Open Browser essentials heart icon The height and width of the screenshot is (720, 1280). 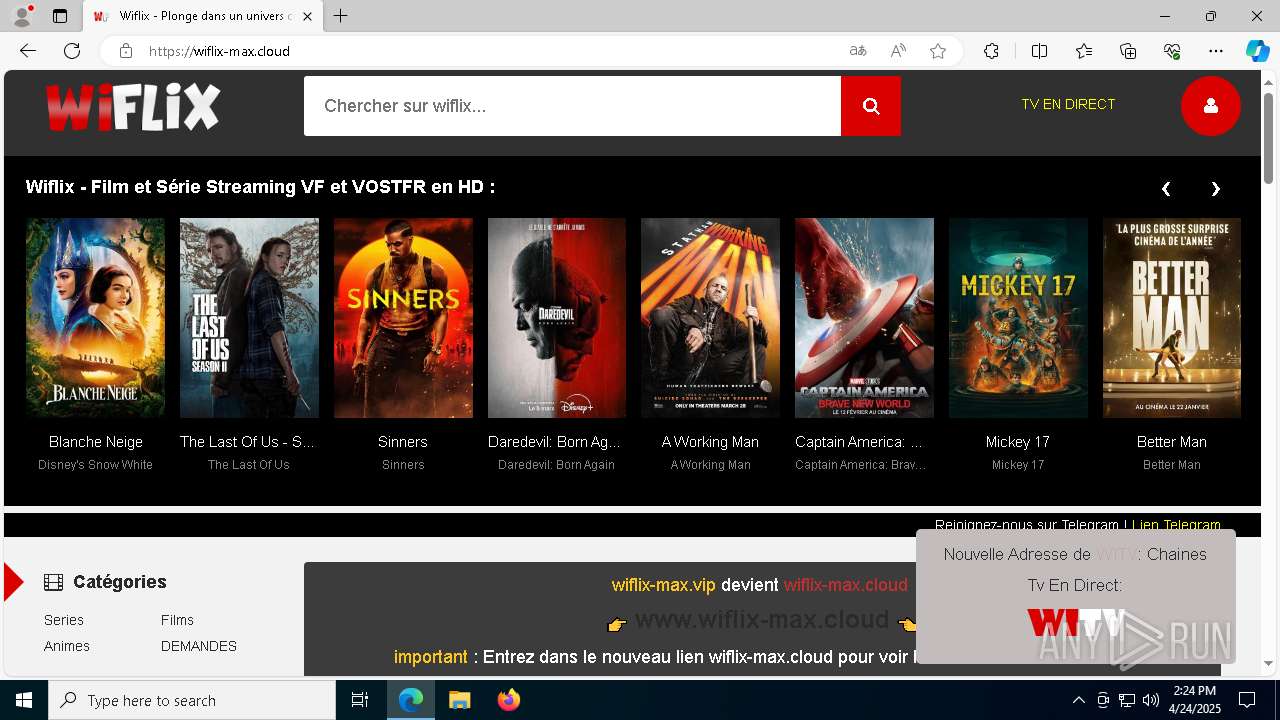pyautogui.click(x=1172, y=51)
